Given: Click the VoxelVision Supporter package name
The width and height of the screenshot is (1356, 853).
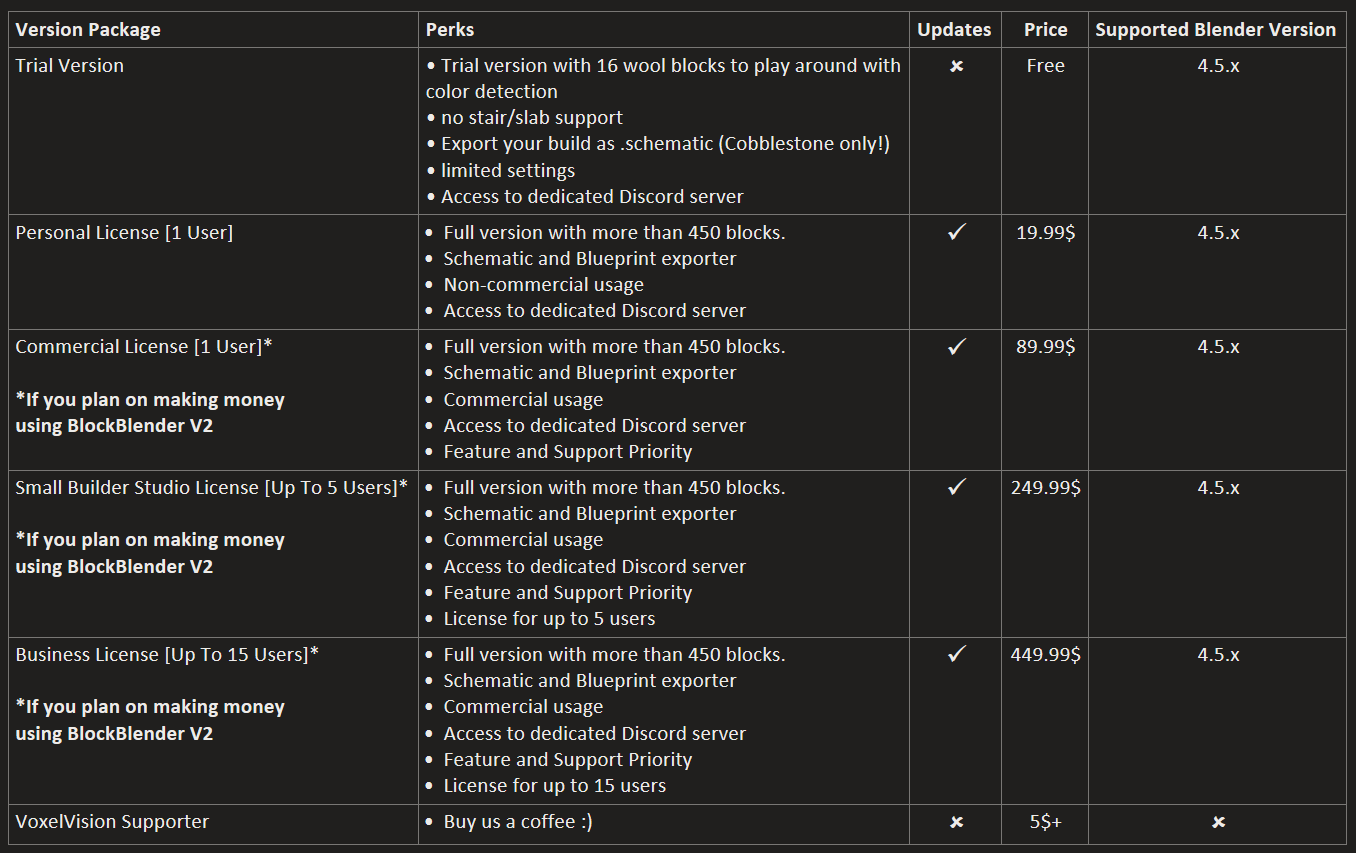Looking at the screenshot, I should tap(112, 822).
